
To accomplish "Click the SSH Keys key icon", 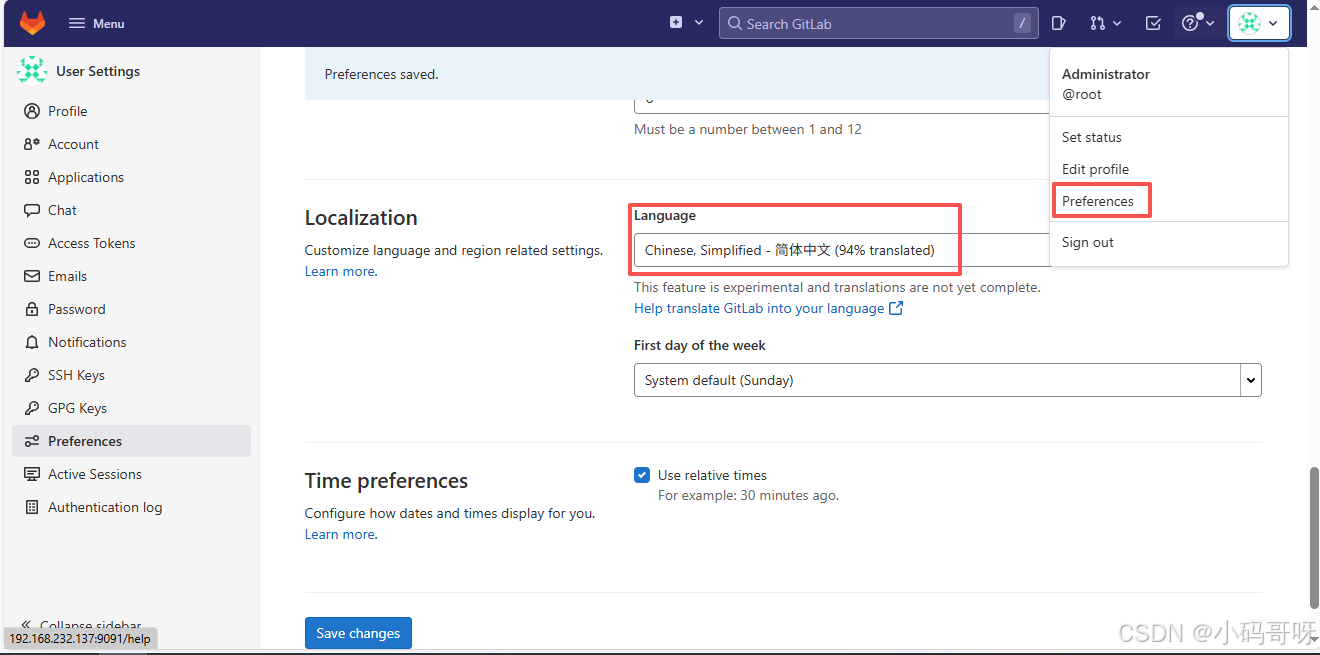I will point(31,375).
